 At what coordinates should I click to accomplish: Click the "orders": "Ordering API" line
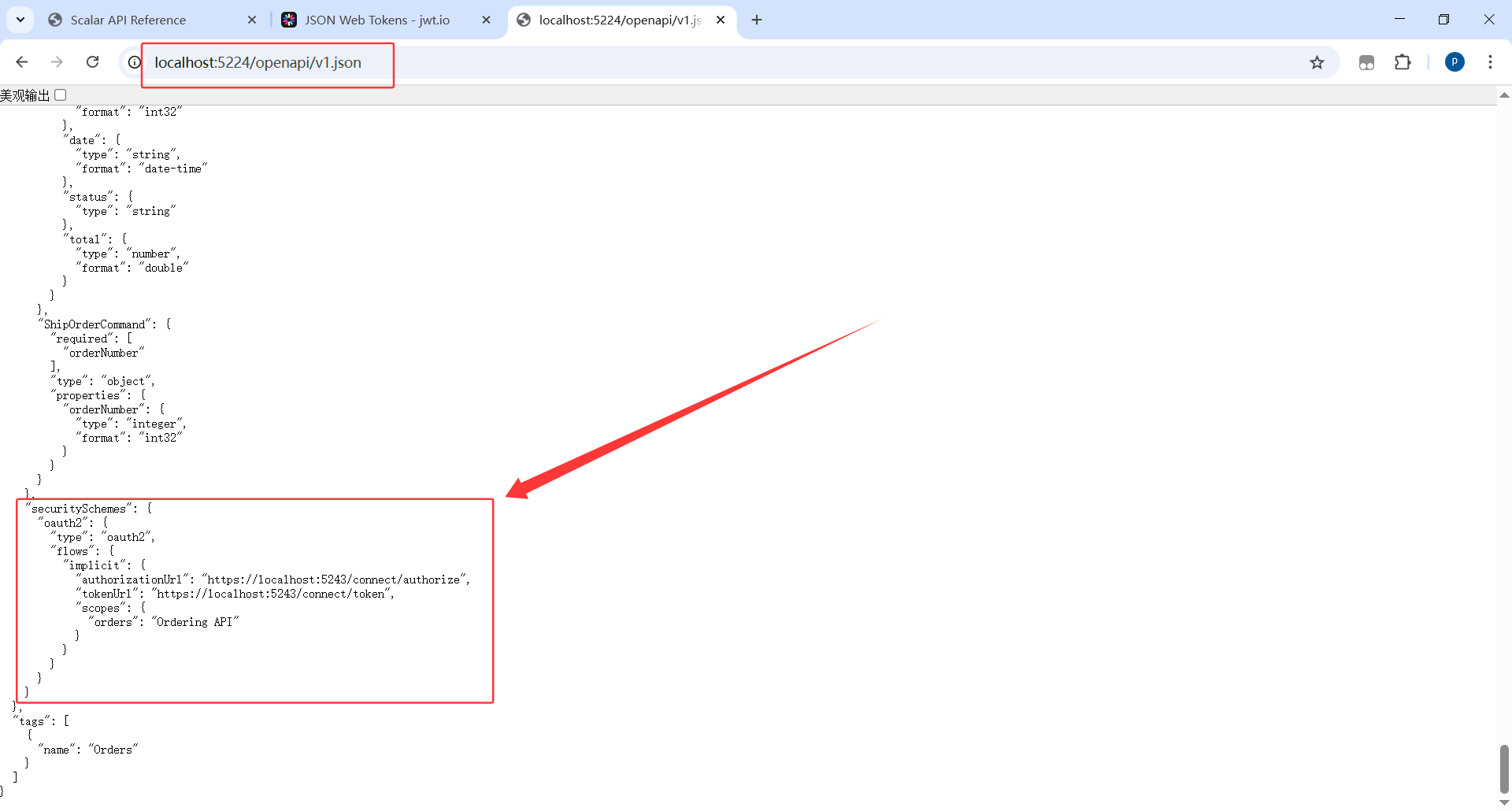[x=164, y=622]
